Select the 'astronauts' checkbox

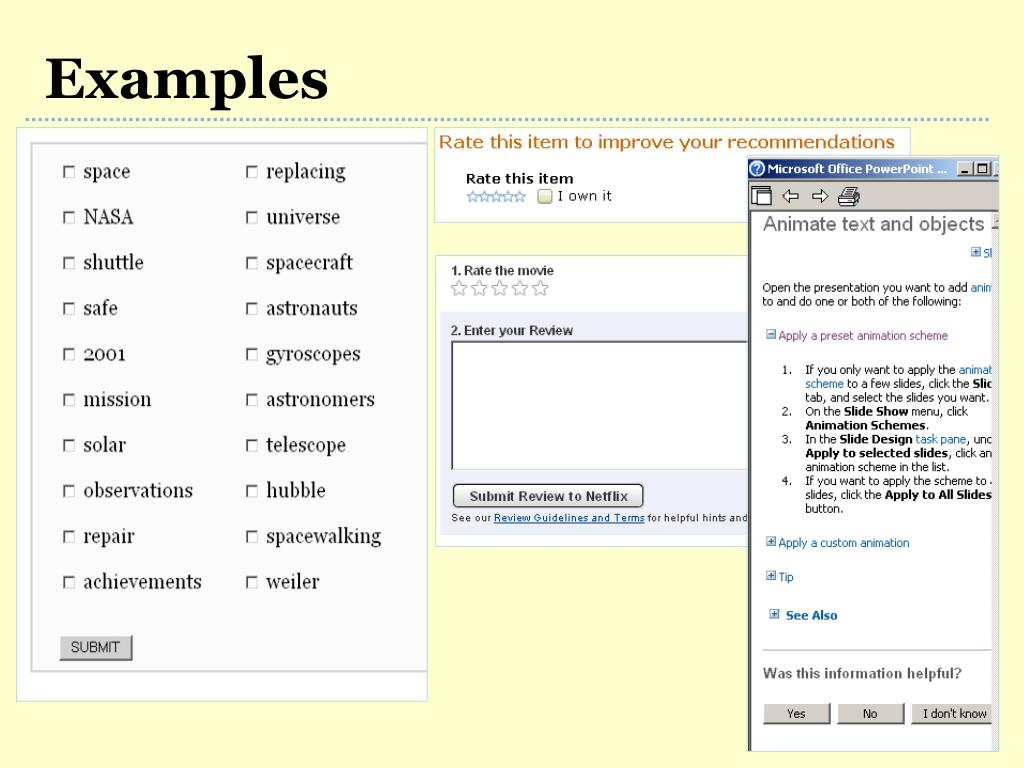pyautogui.click(x=251, y=309)
